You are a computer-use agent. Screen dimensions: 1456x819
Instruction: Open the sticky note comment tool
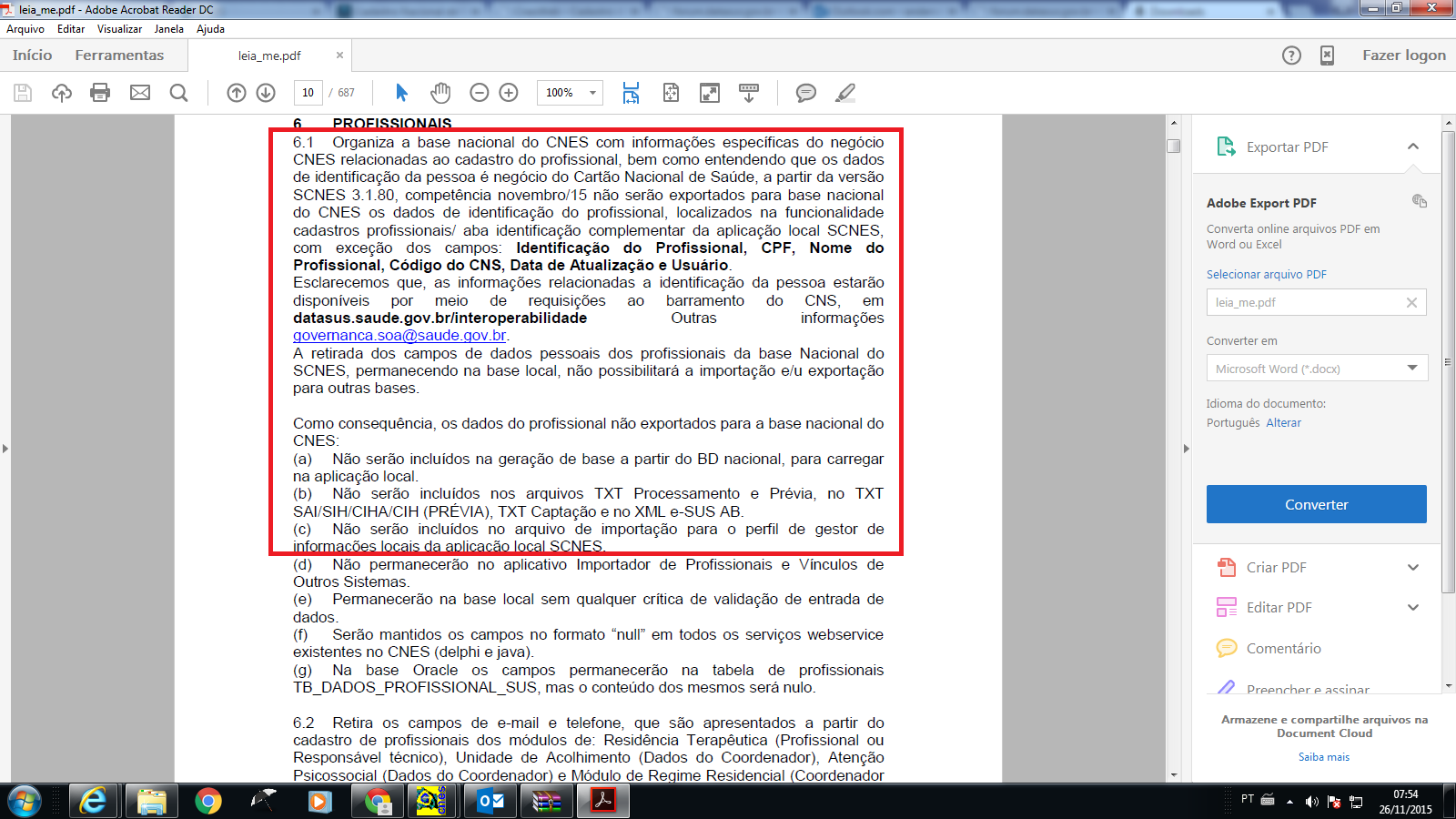tap(805, 92)
